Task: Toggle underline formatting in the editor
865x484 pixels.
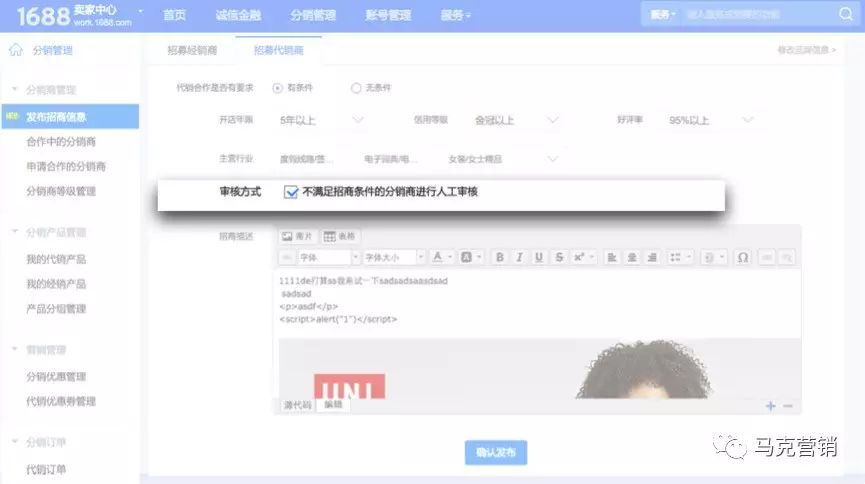Action: [539, 257]
